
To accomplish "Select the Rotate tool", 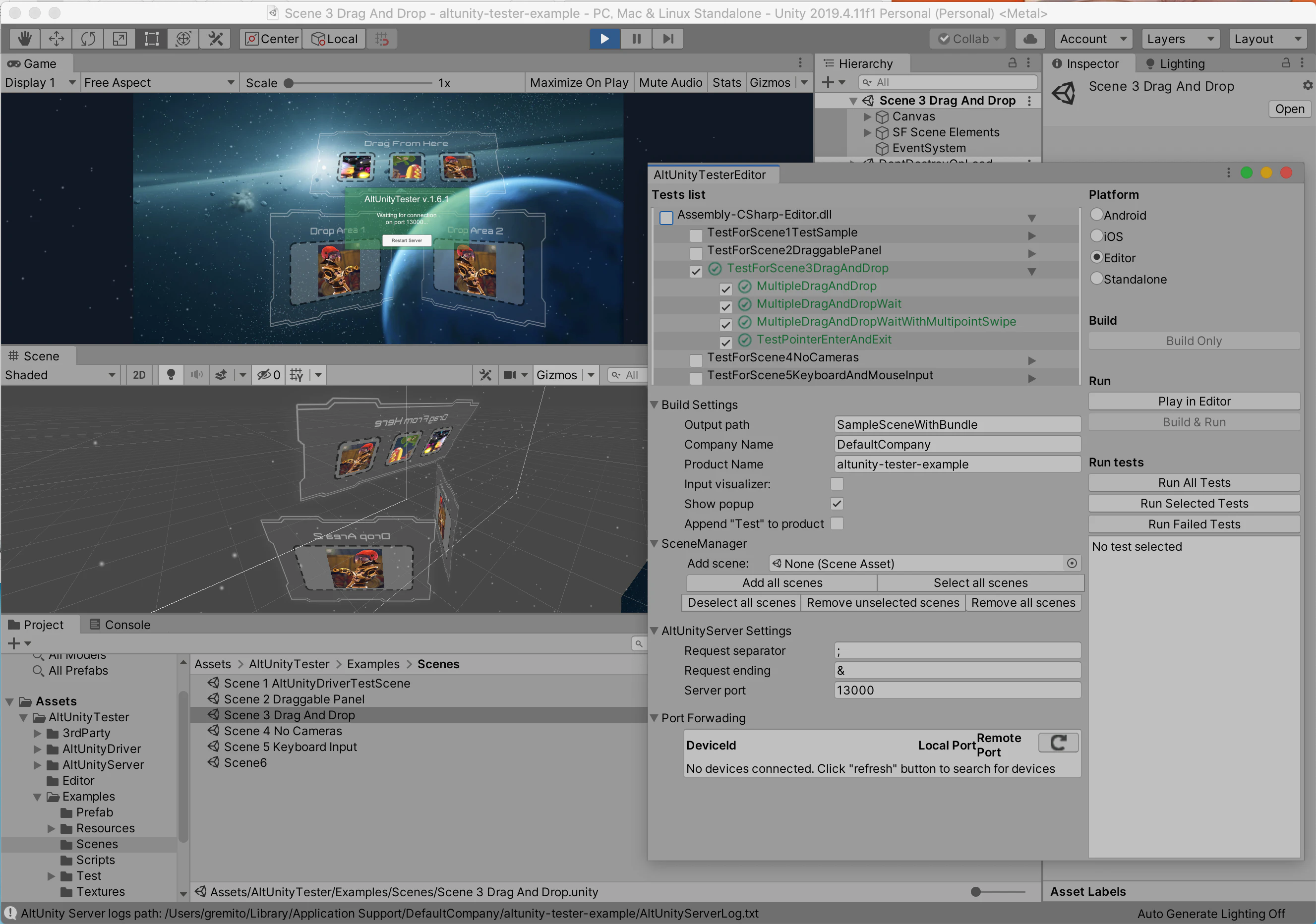I will tap(88, 39).
